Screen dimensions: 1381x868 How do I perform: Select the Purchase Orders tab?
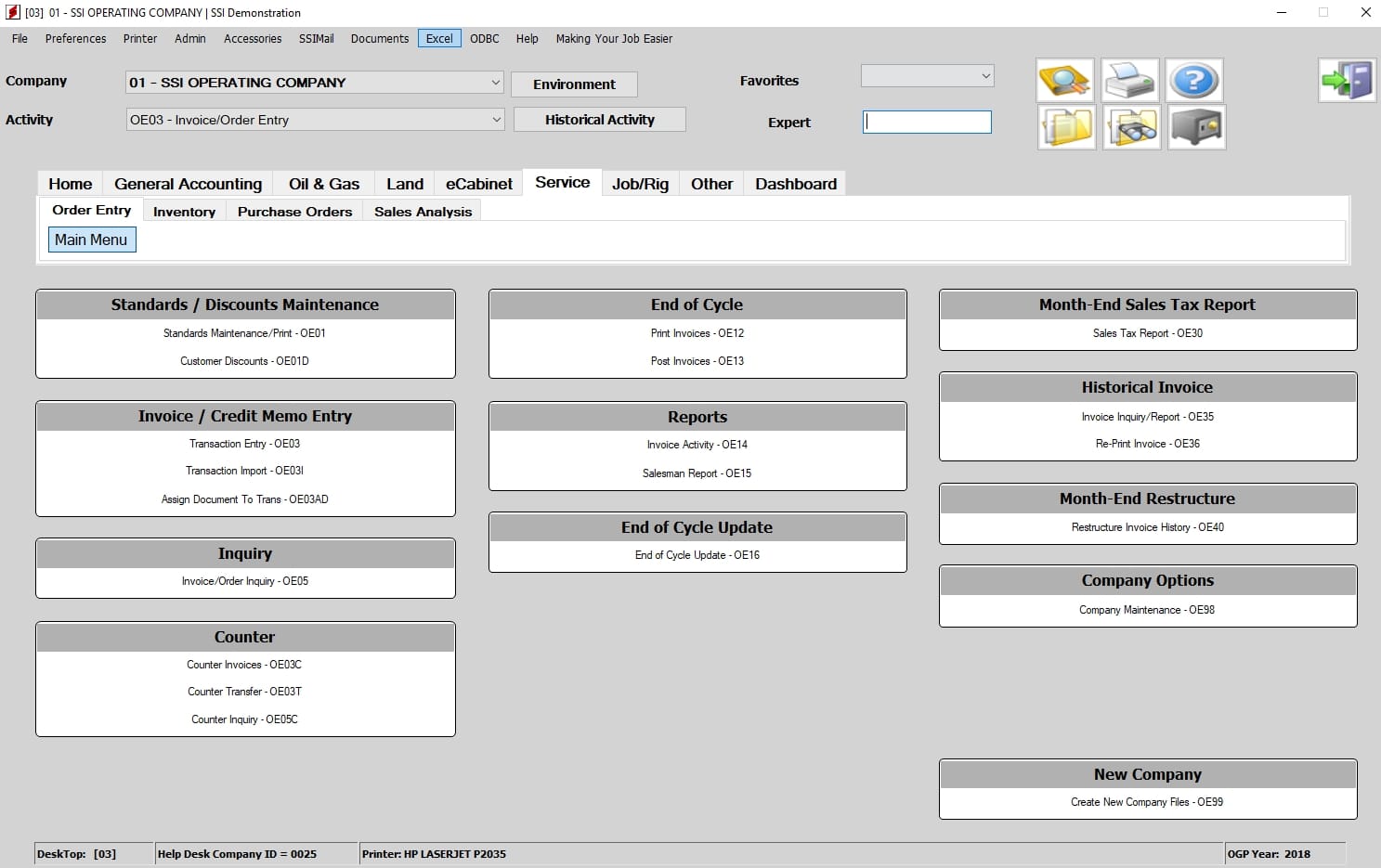294,211
